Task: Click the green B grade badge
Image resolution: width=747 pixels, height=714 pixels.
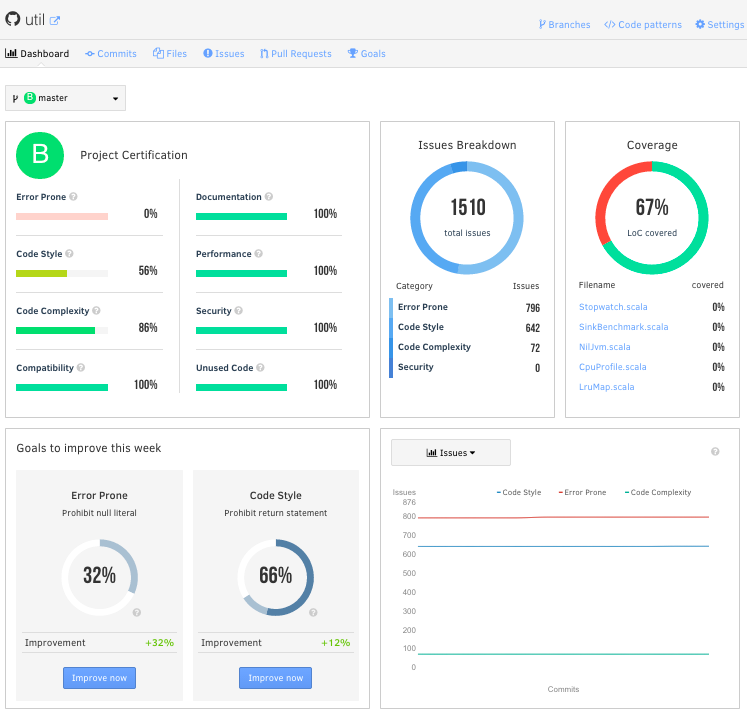Action: [x=40, y=154]
